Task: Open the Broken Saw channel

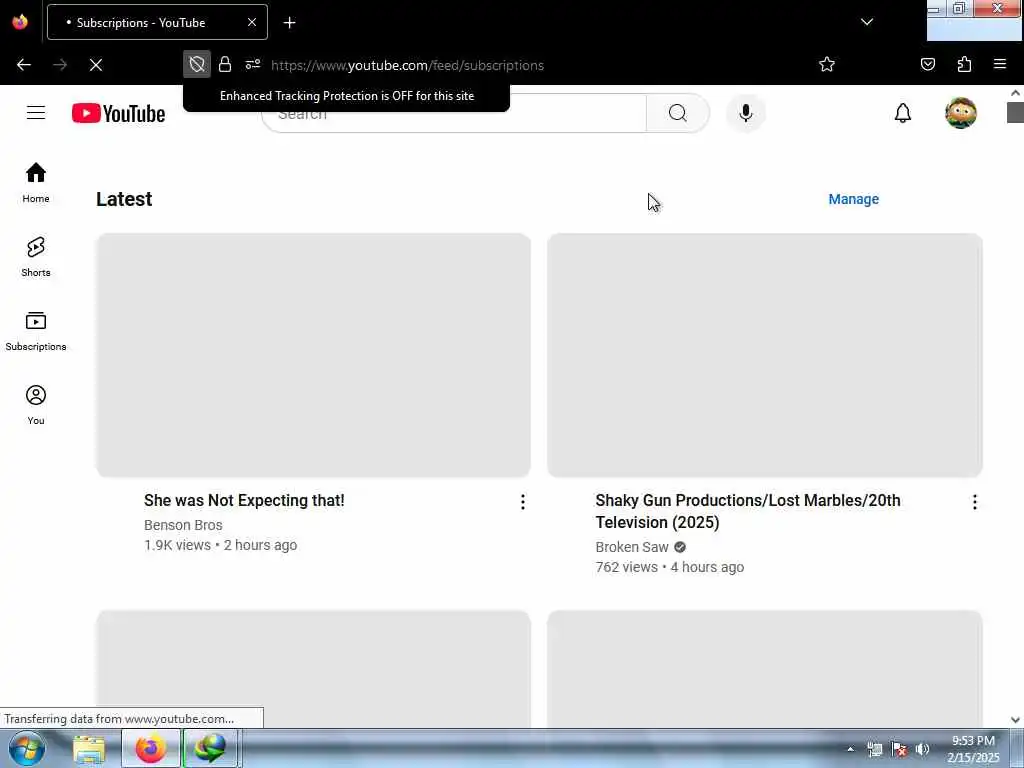Action: pos(632,547)
